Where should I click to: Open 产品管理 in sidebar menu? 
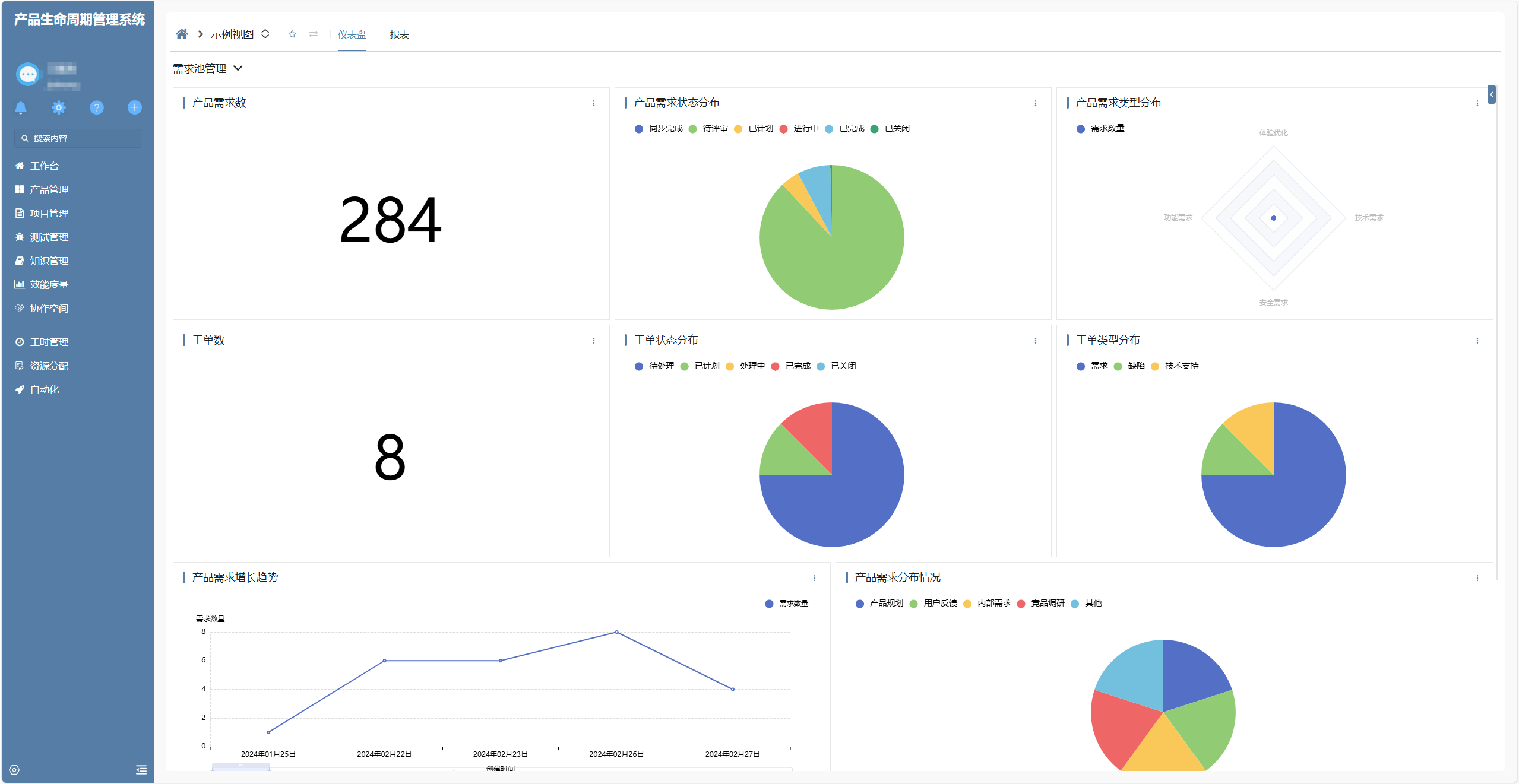click(49, 190)
